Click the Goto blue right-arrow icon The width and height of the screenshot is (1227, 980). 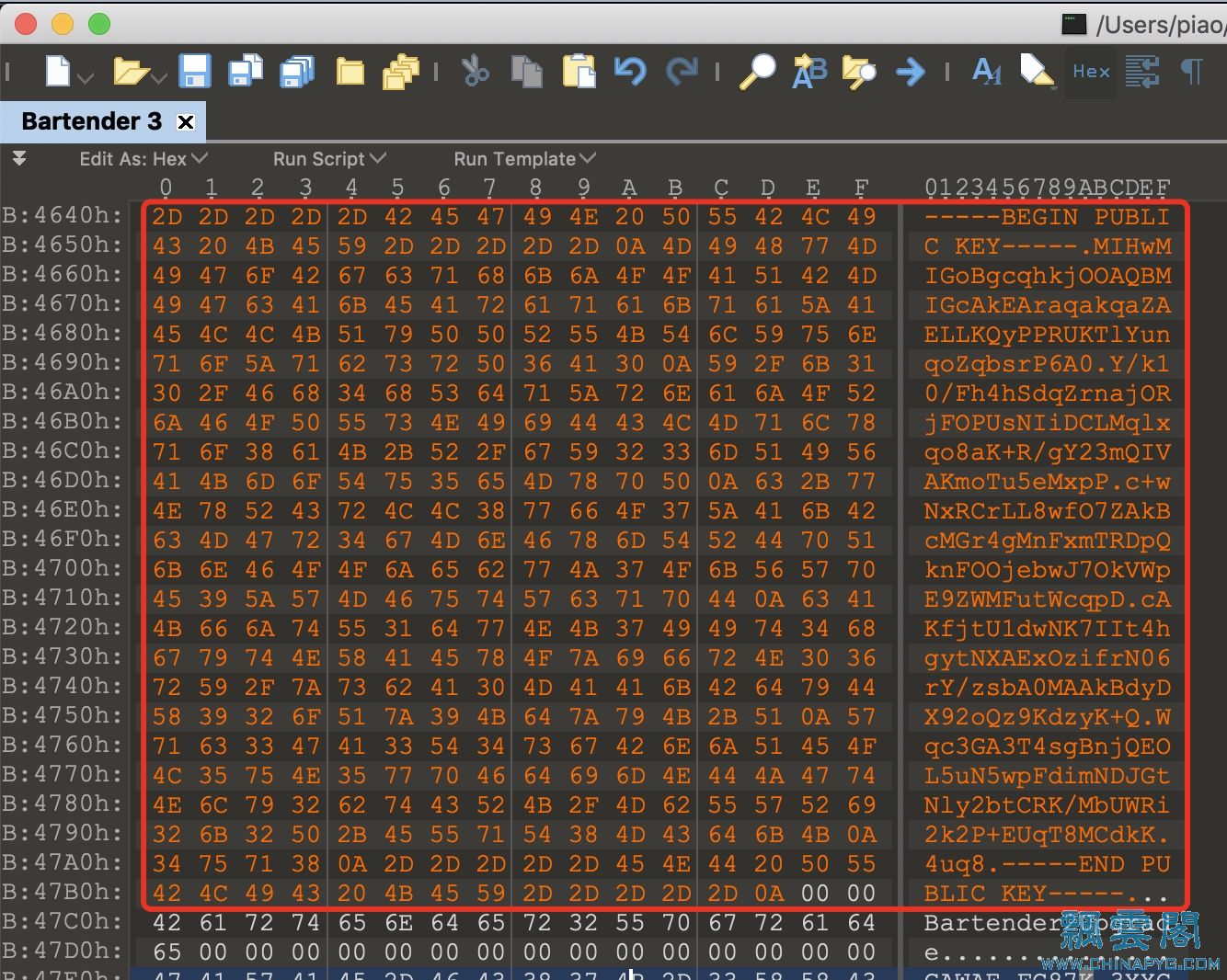910,72
